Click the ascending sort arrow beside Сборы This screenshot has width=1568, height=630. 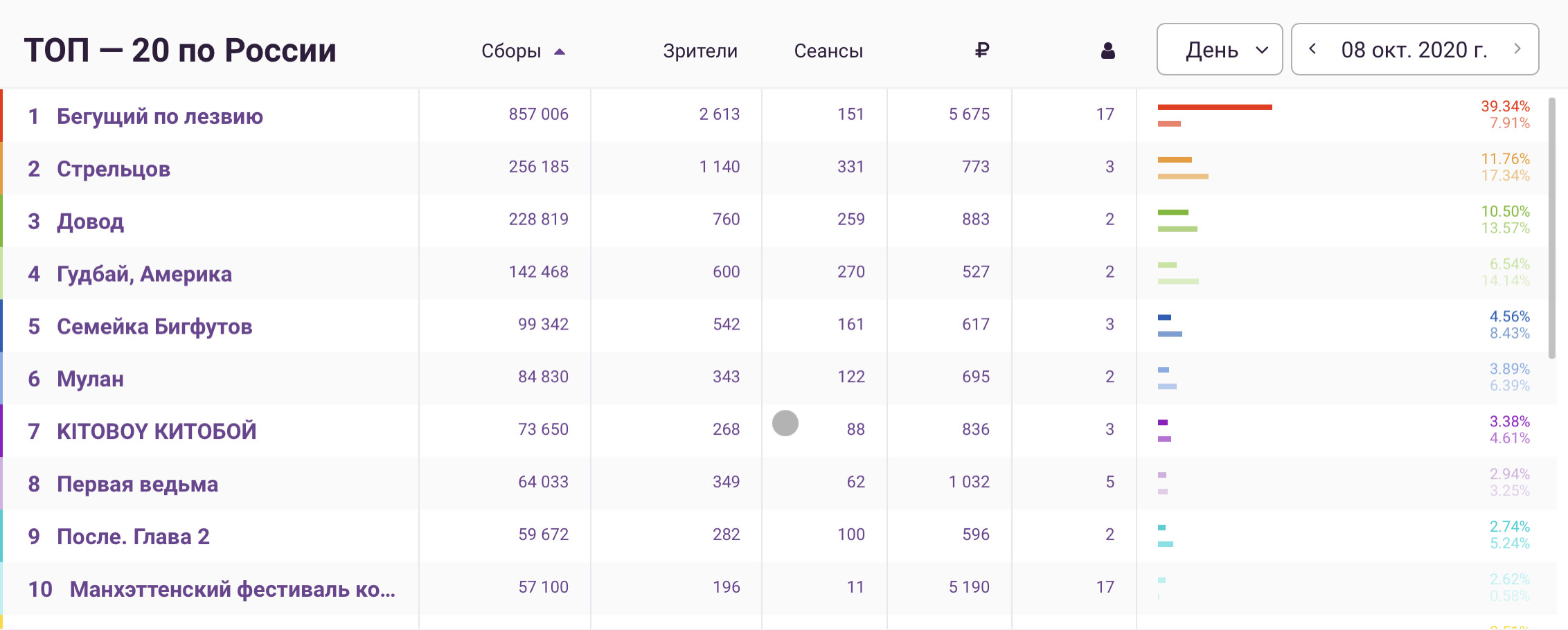point(560,51)
